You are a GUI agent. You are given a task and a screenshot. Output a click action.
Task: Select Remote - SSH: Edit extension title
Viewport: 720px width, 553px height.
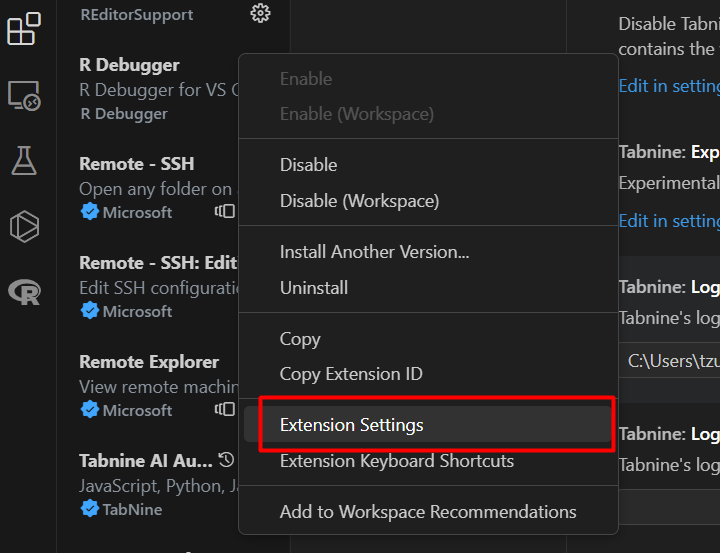[158, 263]
